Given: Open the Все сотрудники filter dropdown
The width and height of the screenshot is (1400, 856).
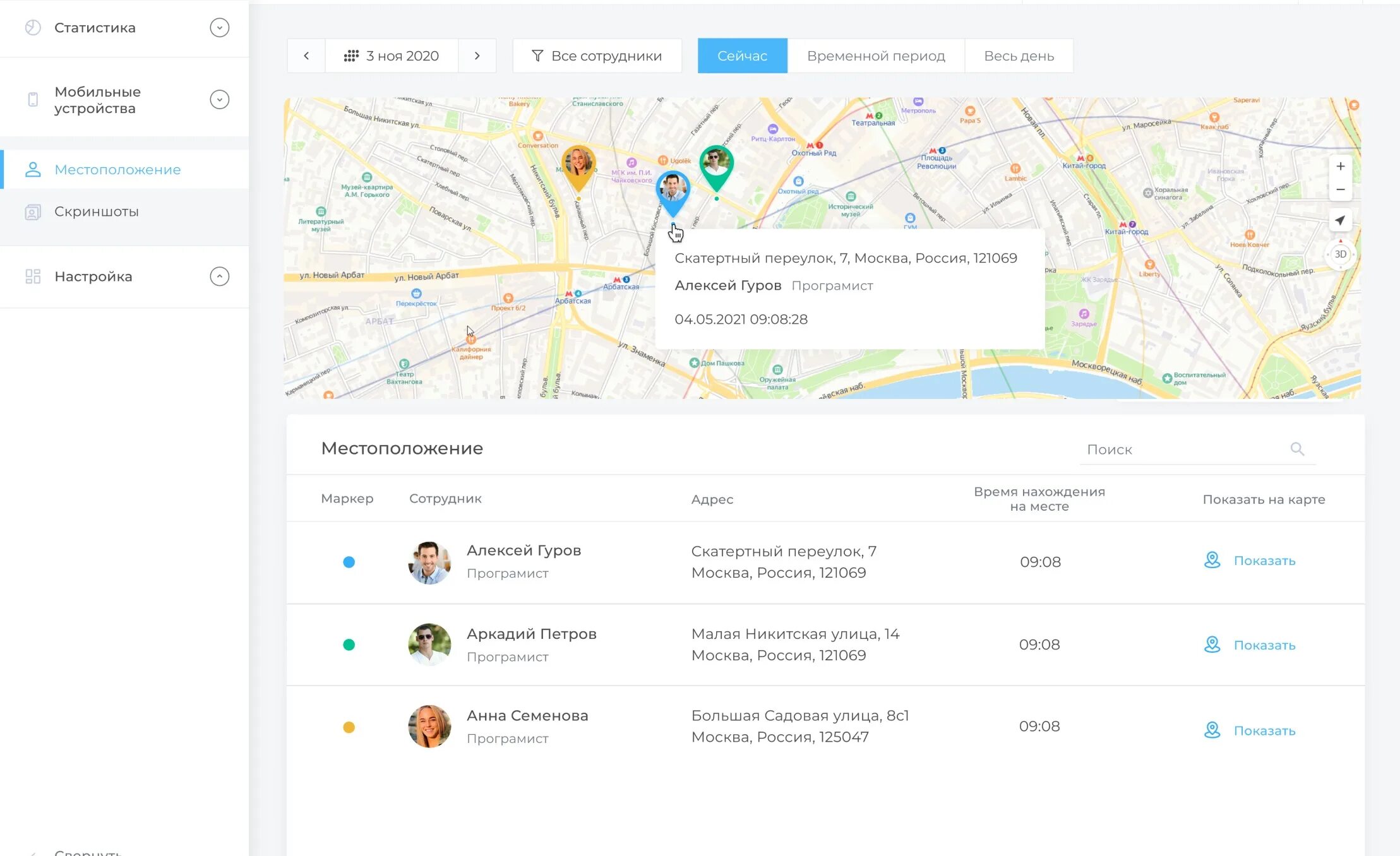Looking at the screenshot, I should point(597,56).
